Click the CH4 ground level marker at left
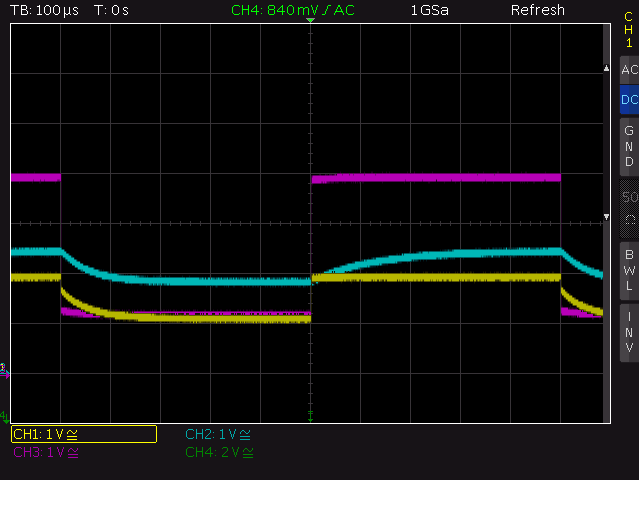This screenshot has width=640, height=520. coord(4,418)
